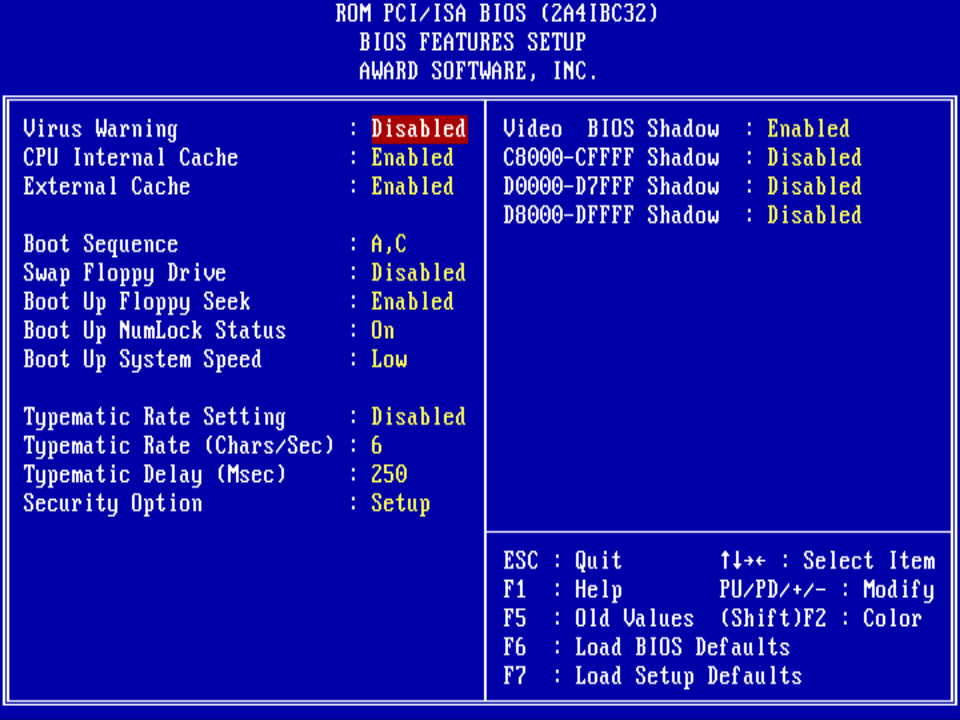Click the PU/PD/+/- : Modify hint

827,590
